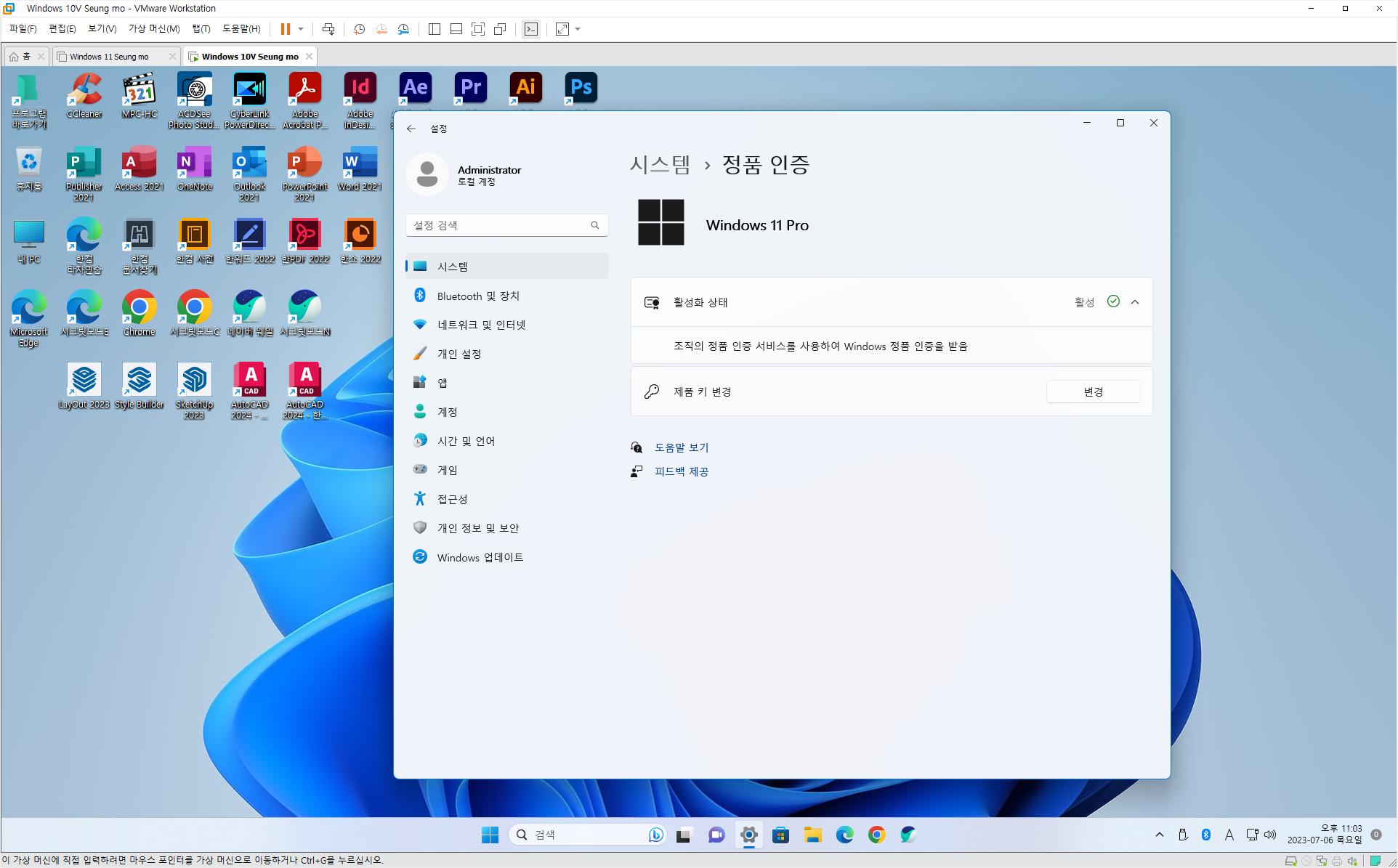This screenshot has width=1398, height=868.
Task: Open the 도움말 보기 link
Action: [682, 447]
